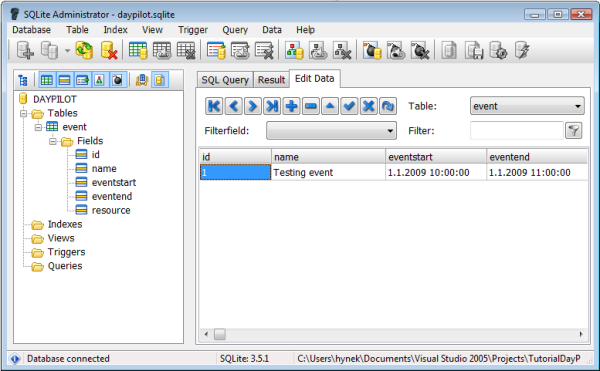Insert a record with the plus button
The height and width of the screenshot is (371, 600).
point(291,106)
